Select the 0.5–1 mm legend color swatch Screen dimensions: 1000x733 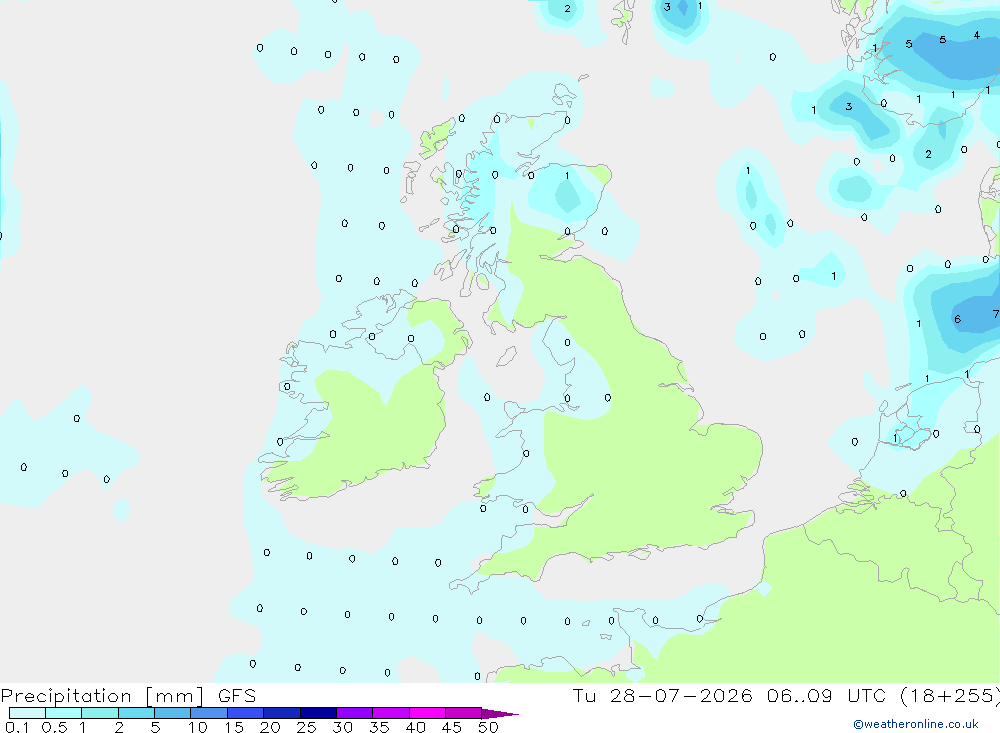[x=64, y=713]
